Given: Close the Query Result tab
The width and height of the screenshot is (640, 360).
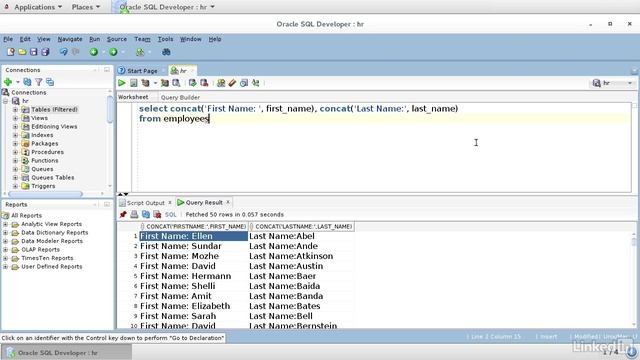Looking at the screenshot, I should pos(228,202).
